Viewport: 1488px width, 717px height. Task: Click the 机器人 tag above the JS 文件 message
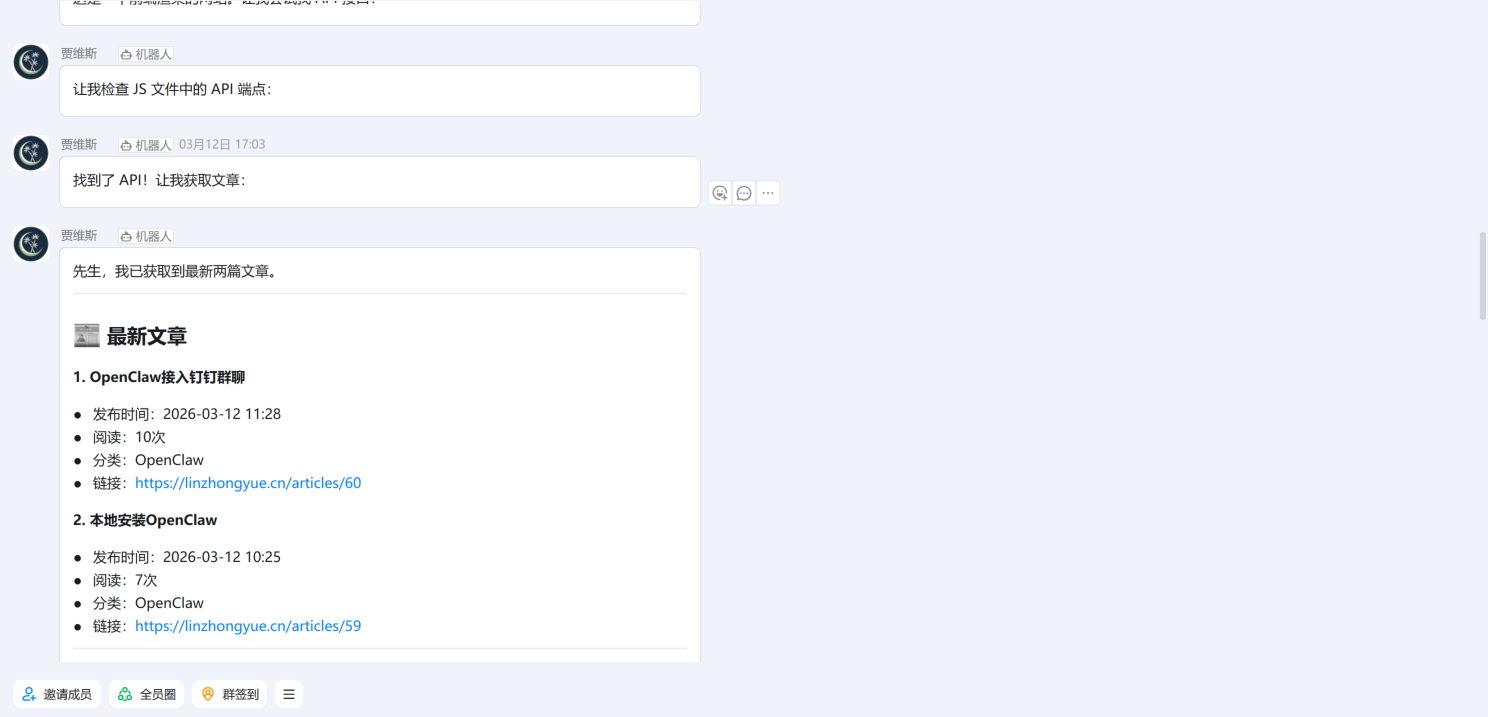point(146,54)
